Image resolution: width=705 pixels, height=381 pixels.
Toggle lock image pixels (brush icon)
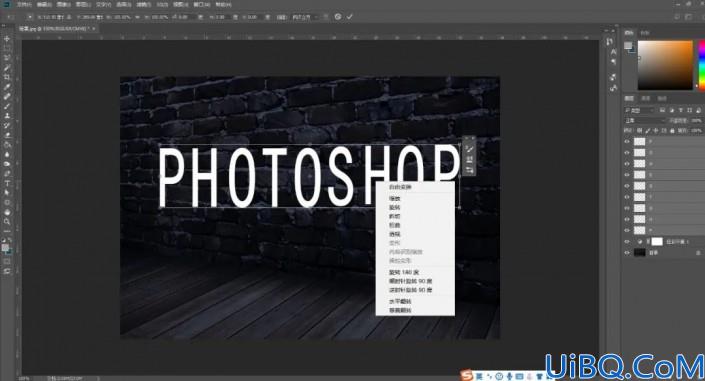pos(647,130)
